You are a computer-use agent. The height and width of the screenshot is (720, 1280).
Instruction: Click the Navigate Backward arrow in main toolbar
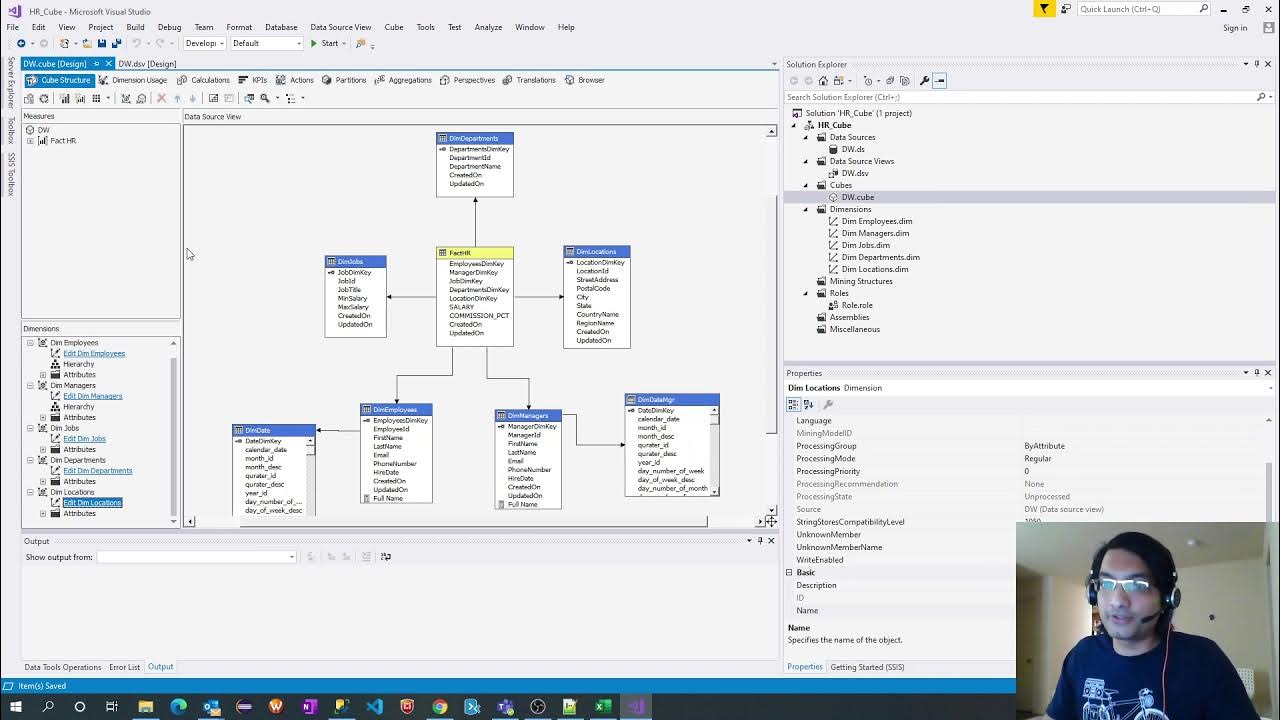(21, 43)
